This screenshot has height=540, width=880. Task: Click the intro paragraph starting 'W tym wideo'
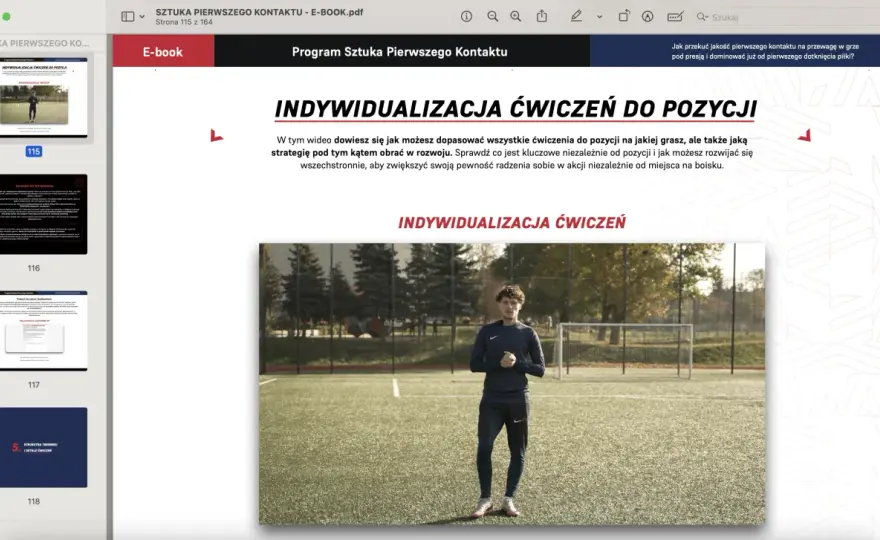tap(512, 152)
